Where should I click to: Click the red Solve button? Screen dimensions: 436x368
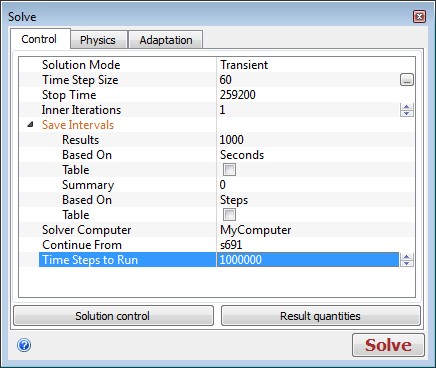coord(388,345)
